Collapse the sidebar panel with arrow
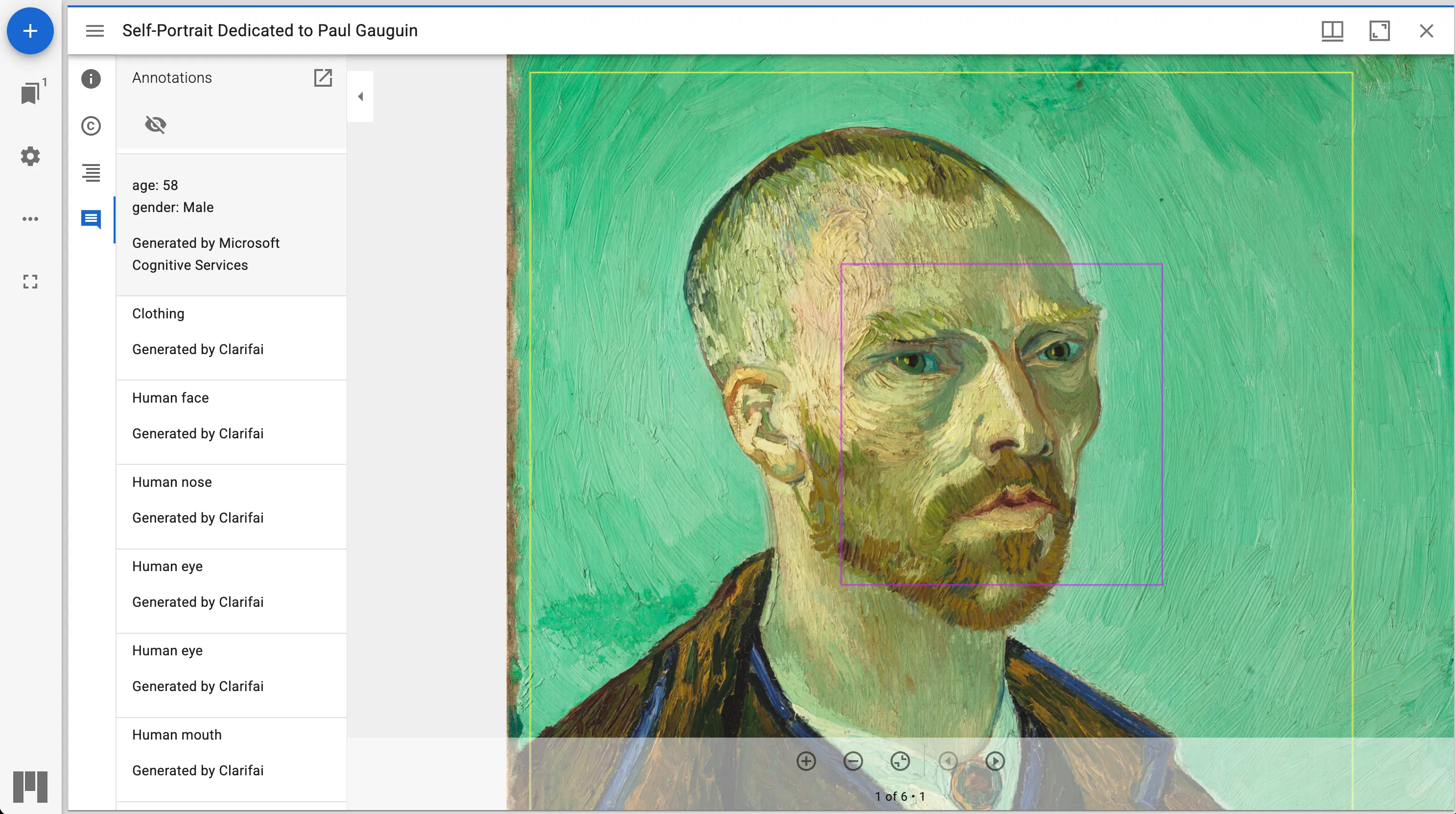1456x814 pixels. coord(361,96)
